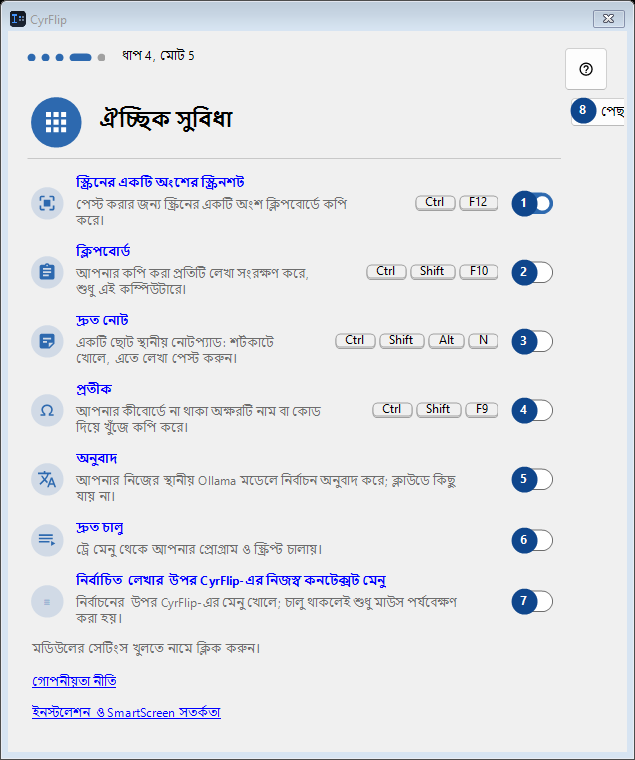Open the ইনস্টলেশন ও SmartScreen সতর্কতা link
The width and height of the screenshot is (635, 760).
126,712
